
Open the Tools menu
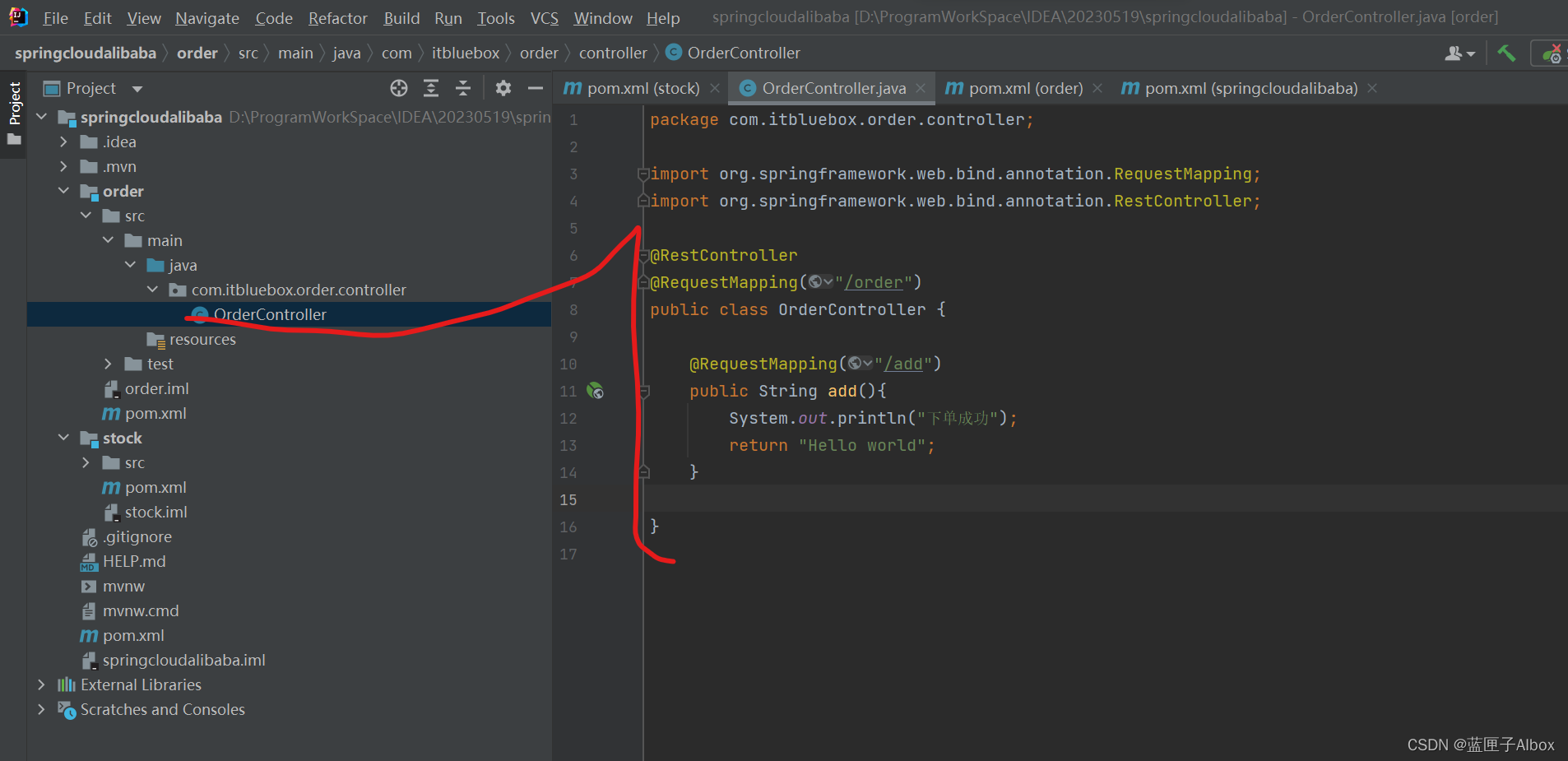tap(496, 18)
